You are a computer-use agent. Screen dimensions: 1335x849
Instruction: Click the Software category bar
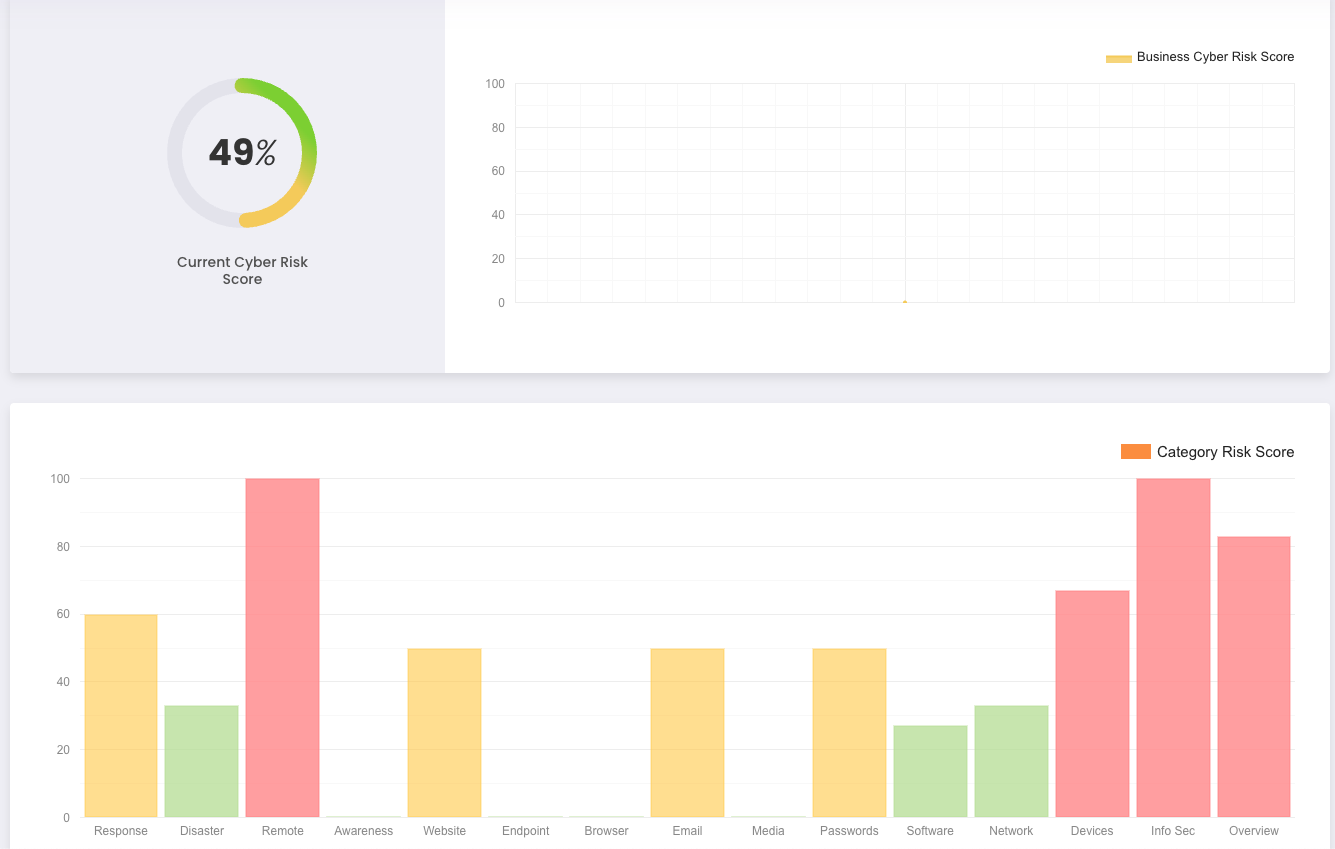(x=930, y=772)
